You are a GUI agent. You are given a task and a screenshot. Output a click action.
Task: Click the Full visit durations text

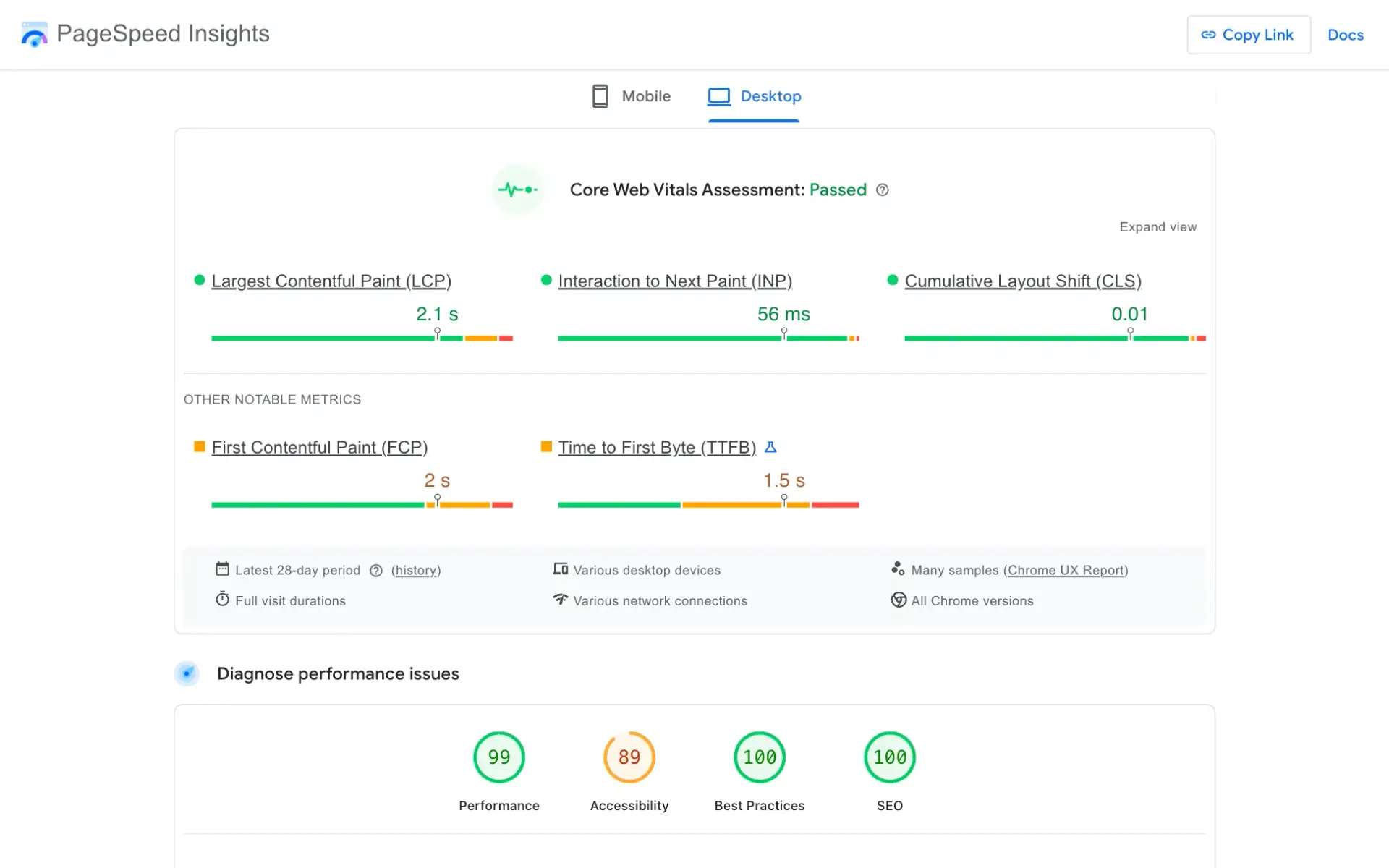290,601
